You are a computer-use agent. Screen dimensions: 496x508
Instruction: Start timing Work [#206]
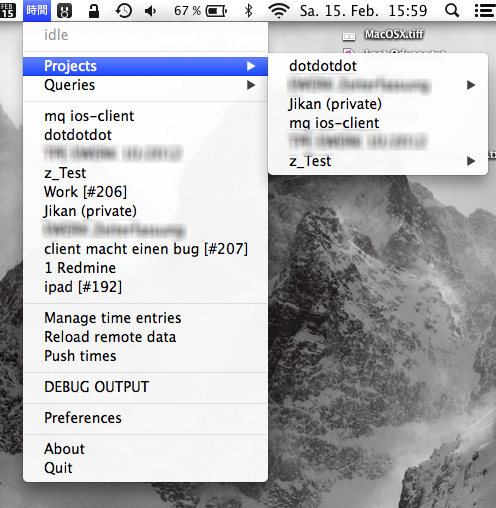point(145,192)
